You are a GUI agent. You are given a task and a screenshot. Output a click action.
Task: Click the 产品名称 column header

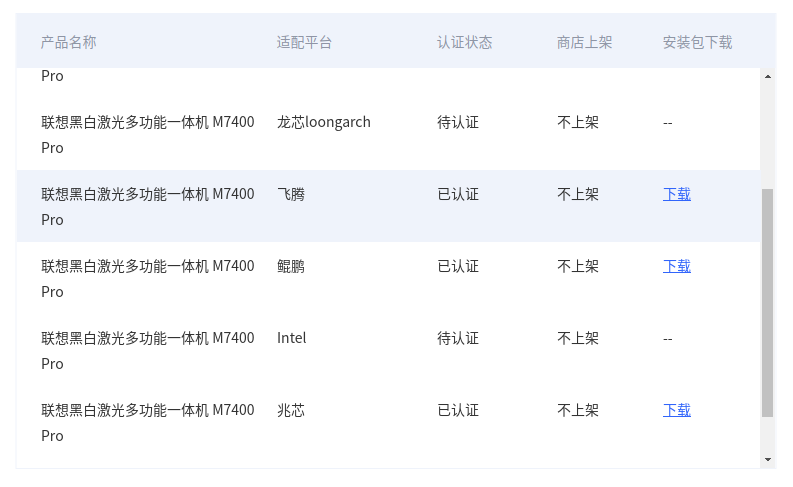(69, 42)
